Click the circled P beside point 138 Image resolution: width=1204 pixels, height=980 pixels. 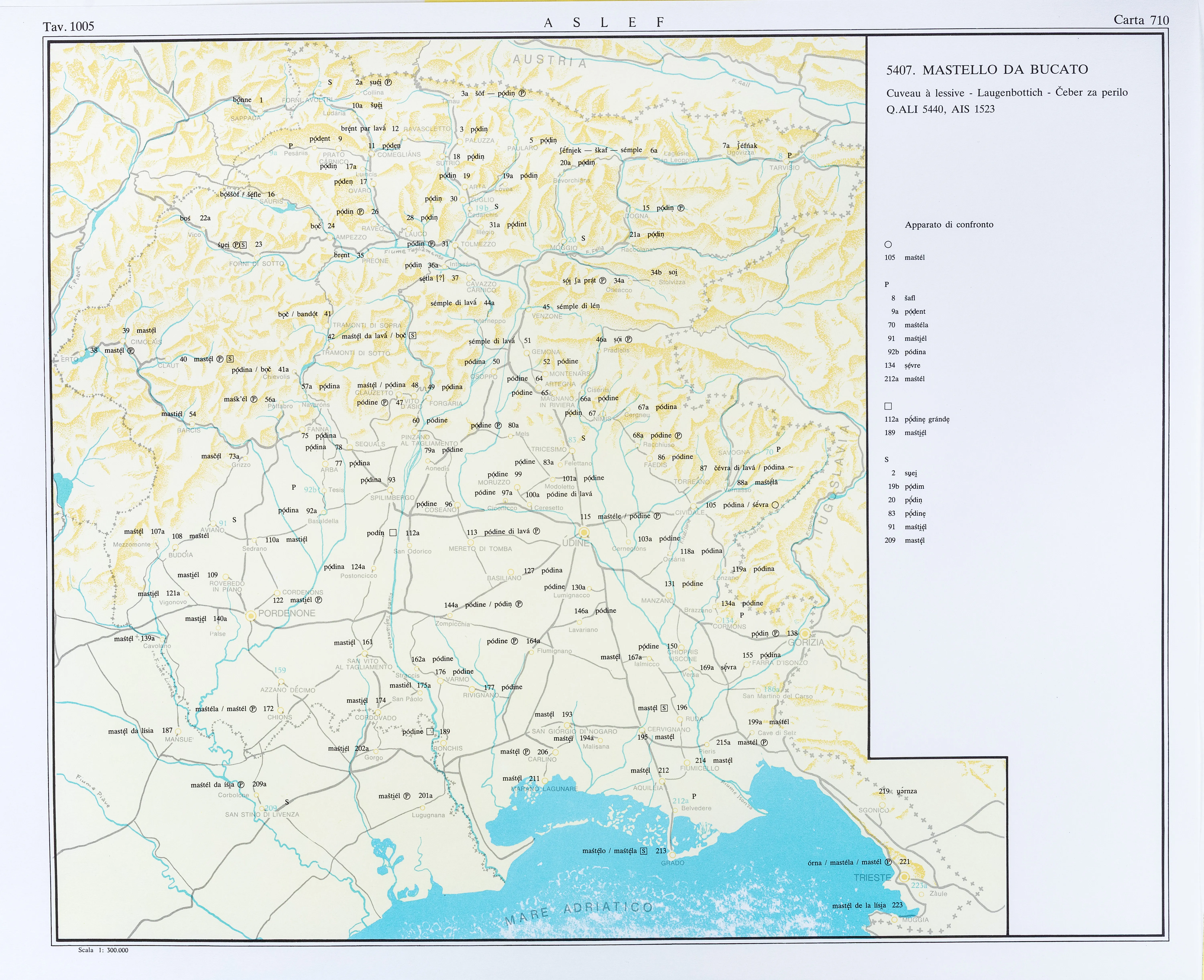click(x=776, y=633)
